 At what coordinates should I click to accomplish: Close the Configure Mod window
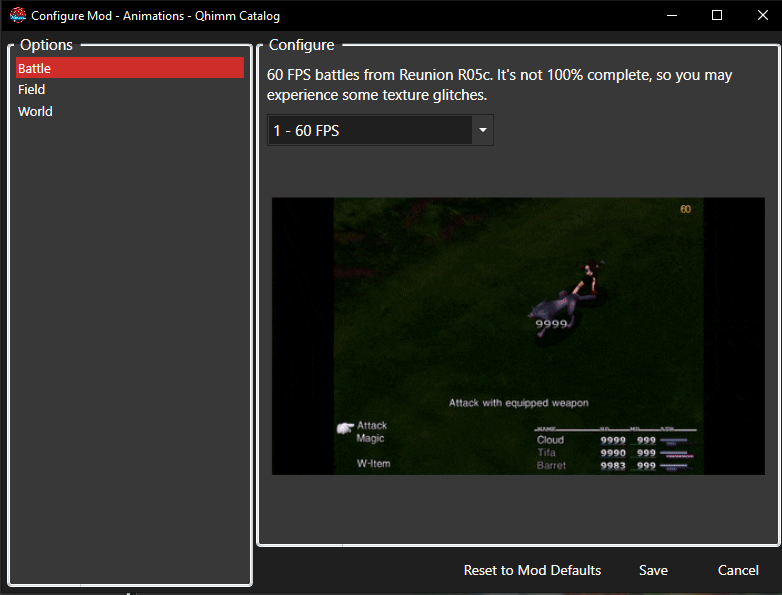pos(763,15)
